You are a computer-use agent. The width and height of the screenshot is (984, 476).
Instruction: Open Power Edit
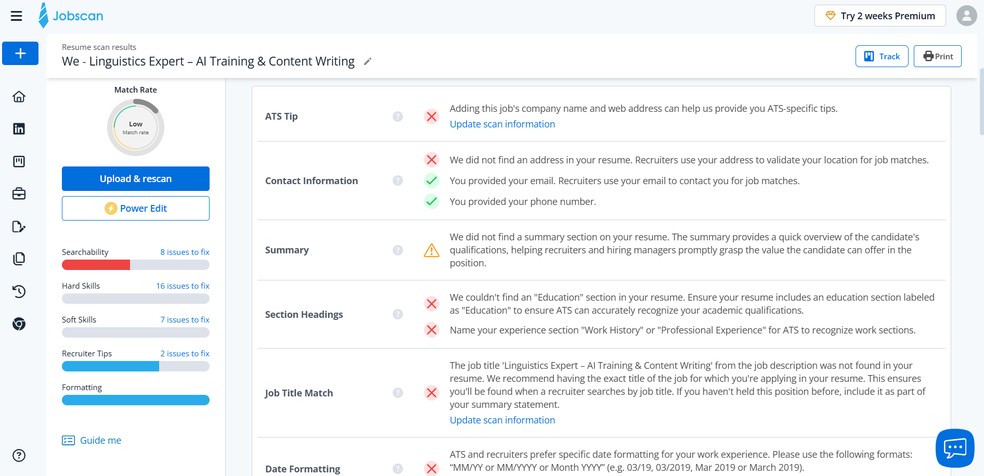click(136, 208)
